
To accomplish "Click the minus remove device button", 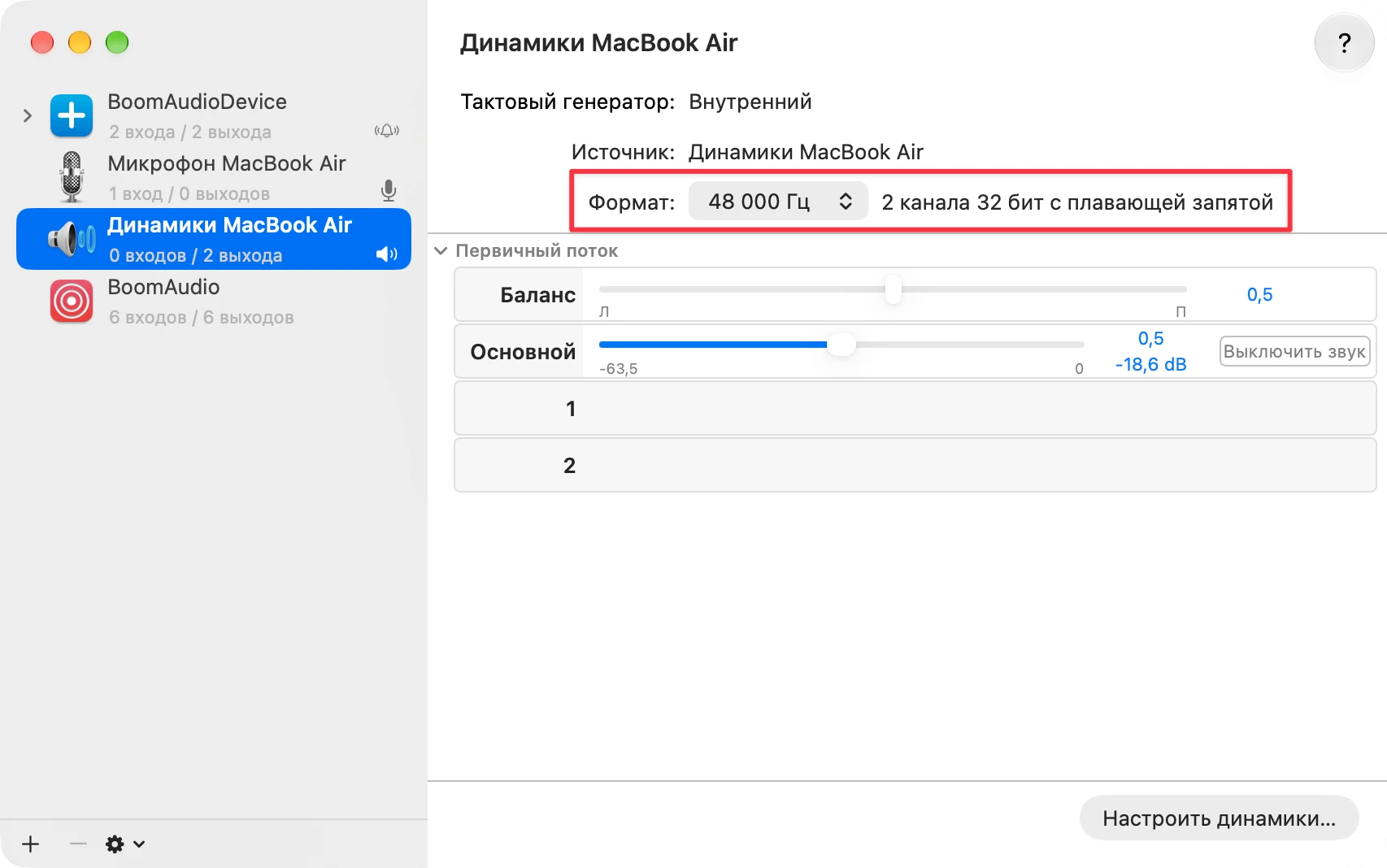I will [x=78, y=844].
